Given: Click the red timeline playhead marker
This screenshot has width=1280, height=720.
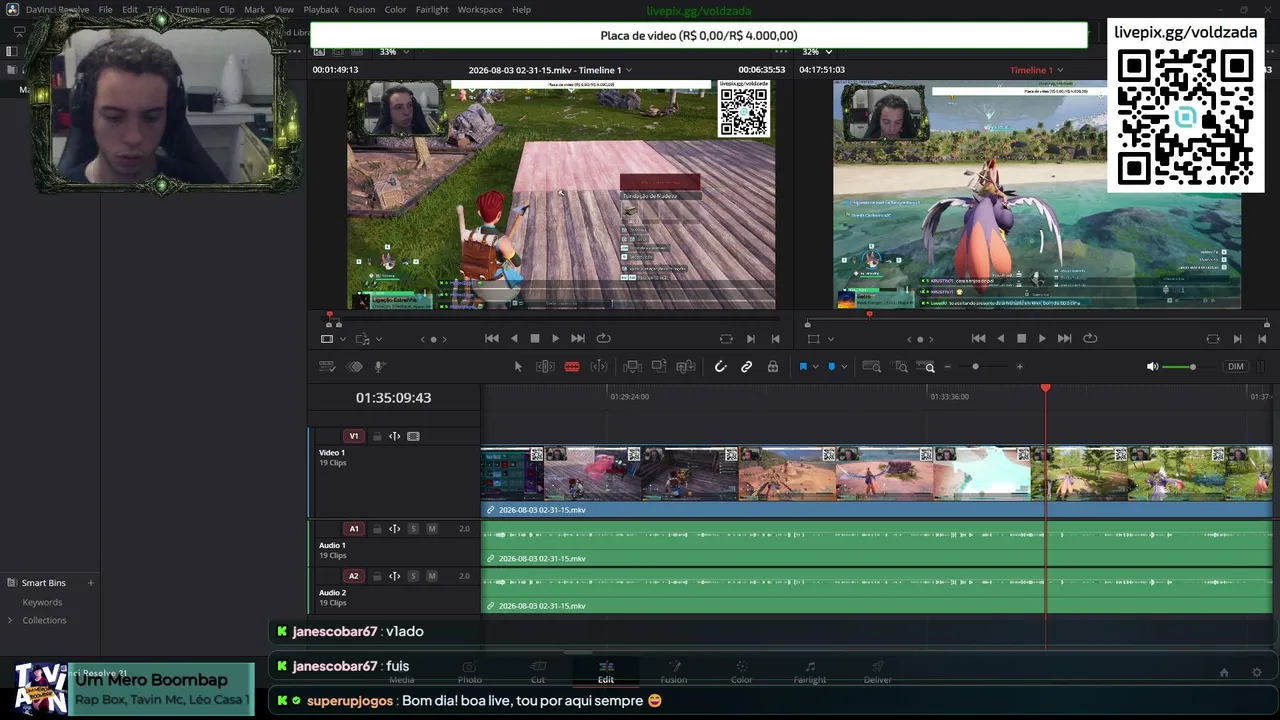Looking at the screenshot, I should [x=1046, y=388].
